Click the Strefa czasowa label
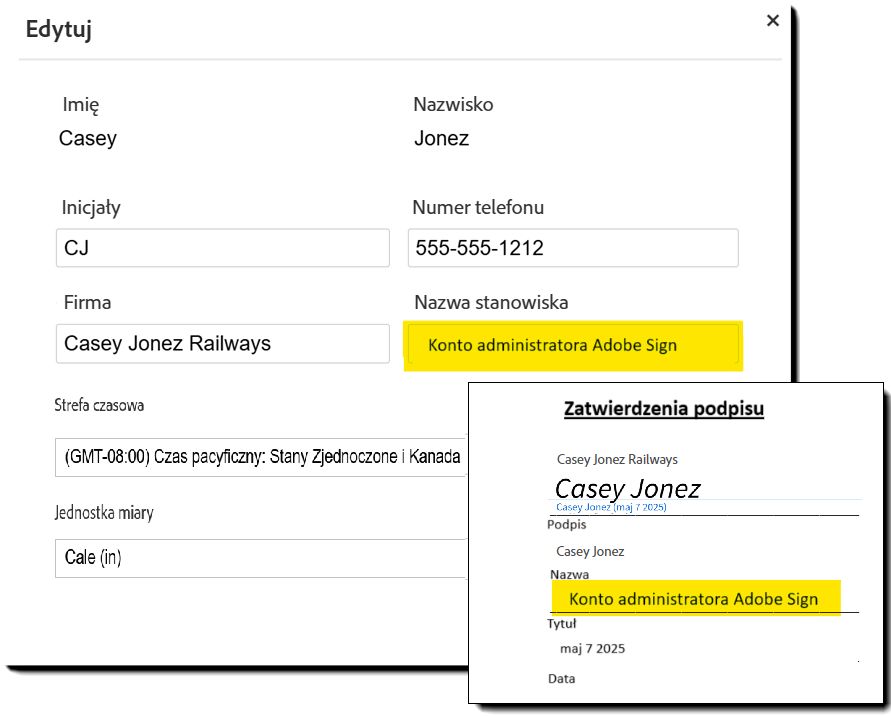Viewport: 891px width, 716px height. [x=99, y=405]
